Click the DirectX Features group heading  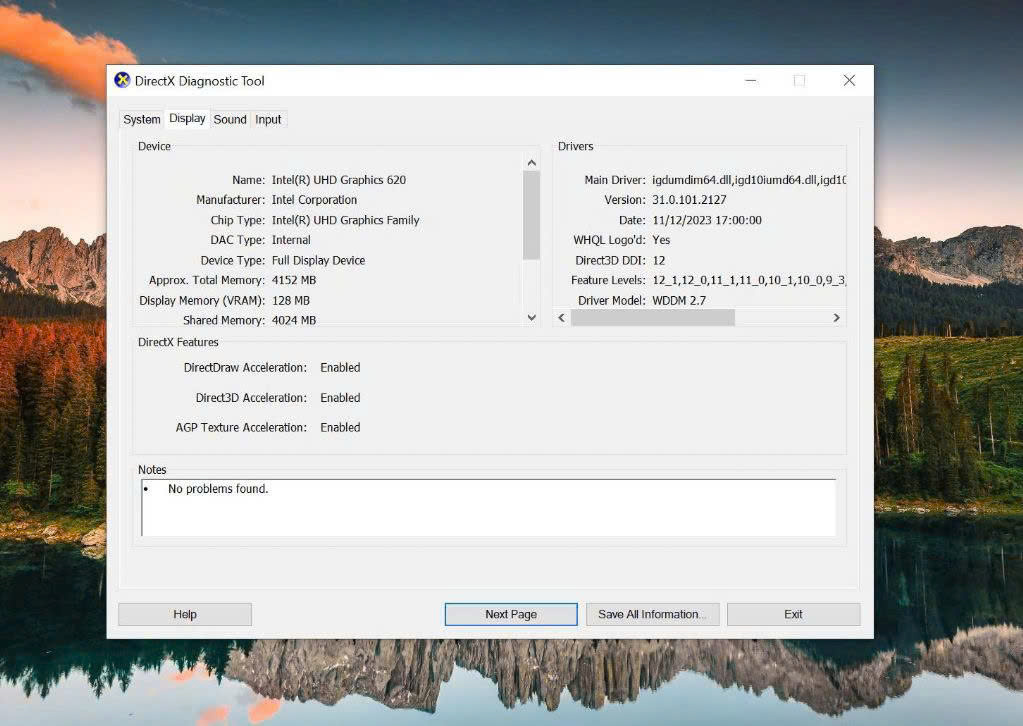click(178, 342)
